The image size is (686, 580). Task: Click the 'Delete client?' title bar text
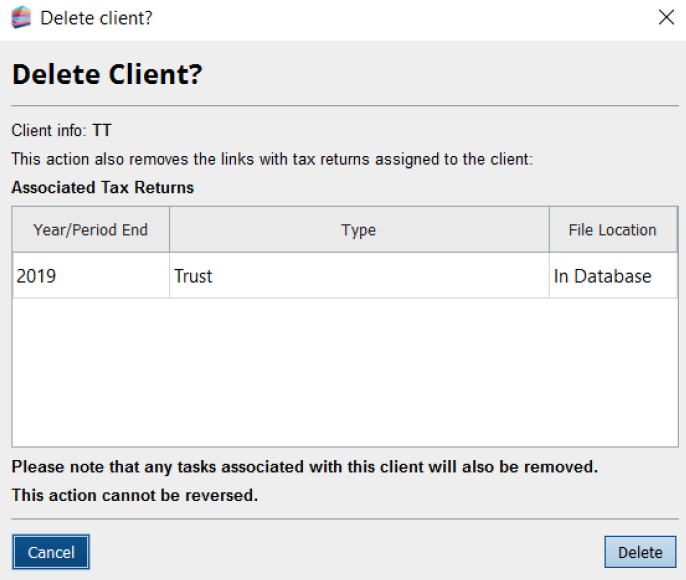(97, 18)
